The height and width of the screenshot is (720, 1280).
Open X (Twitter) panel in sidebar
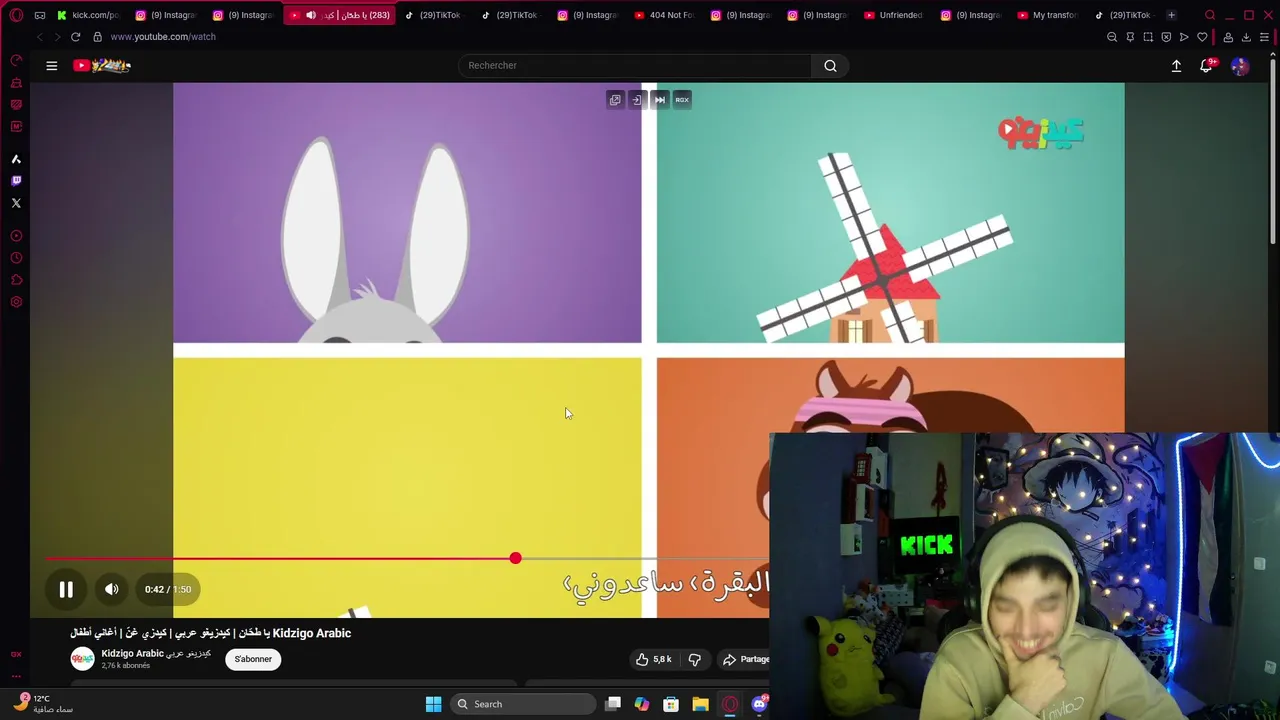(x=16, y=203)
